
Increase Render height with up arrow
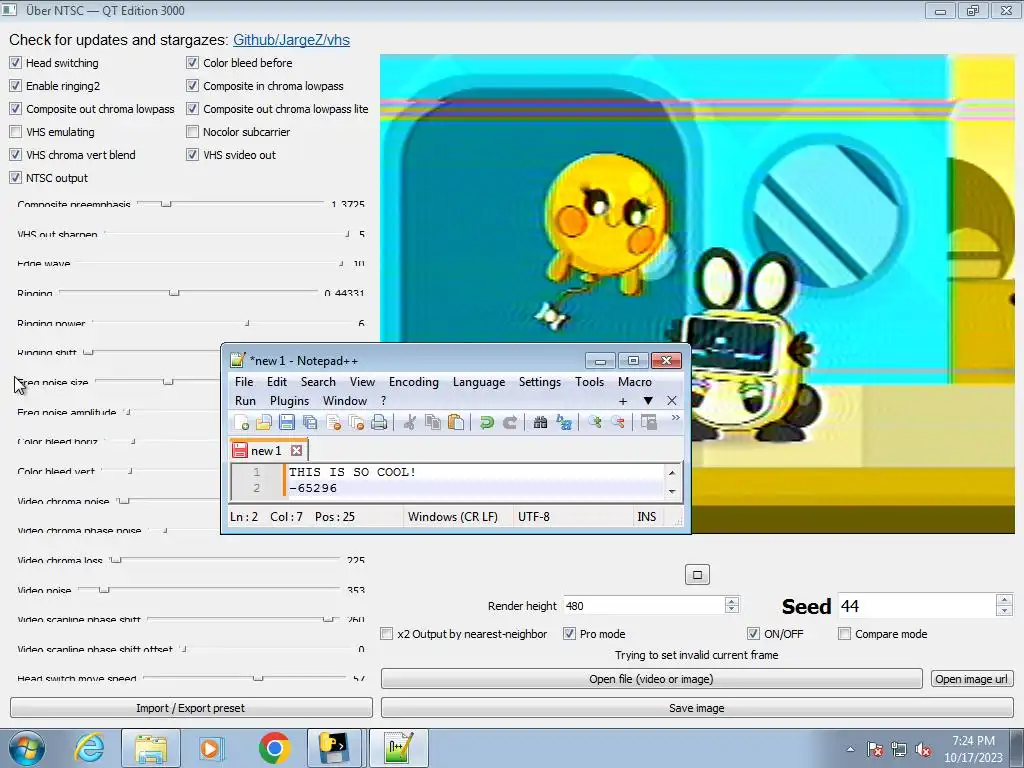coord(731,601)
